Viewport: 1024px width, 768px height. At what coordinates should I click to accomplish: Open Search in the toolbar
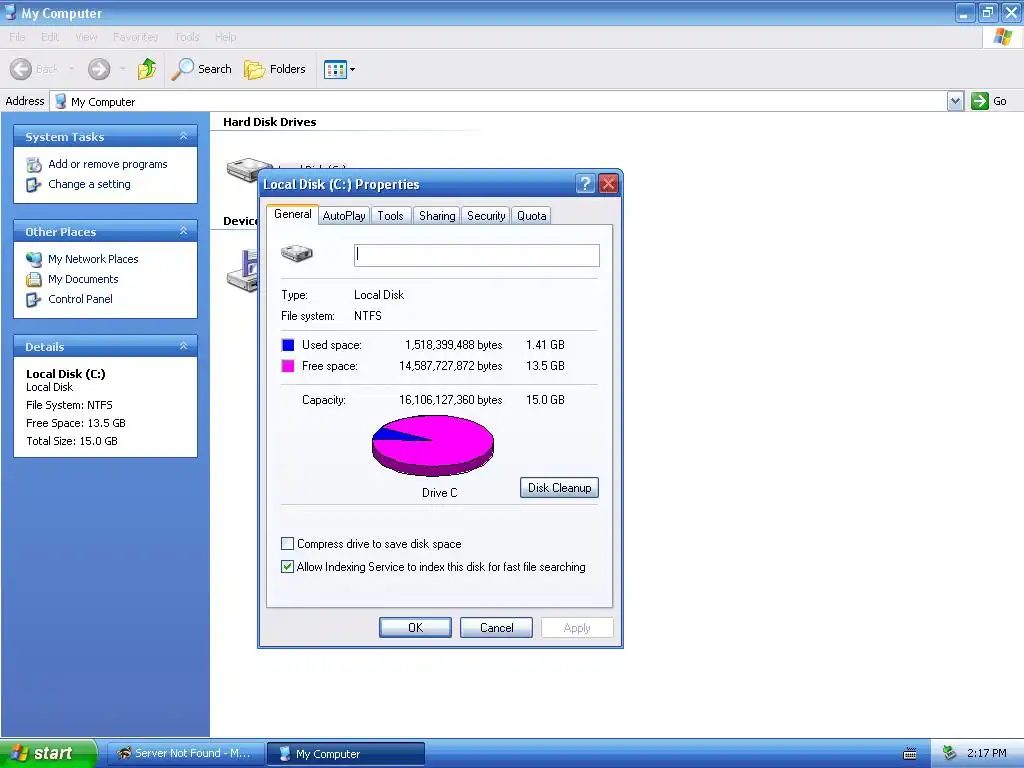(x=201, y=69)
